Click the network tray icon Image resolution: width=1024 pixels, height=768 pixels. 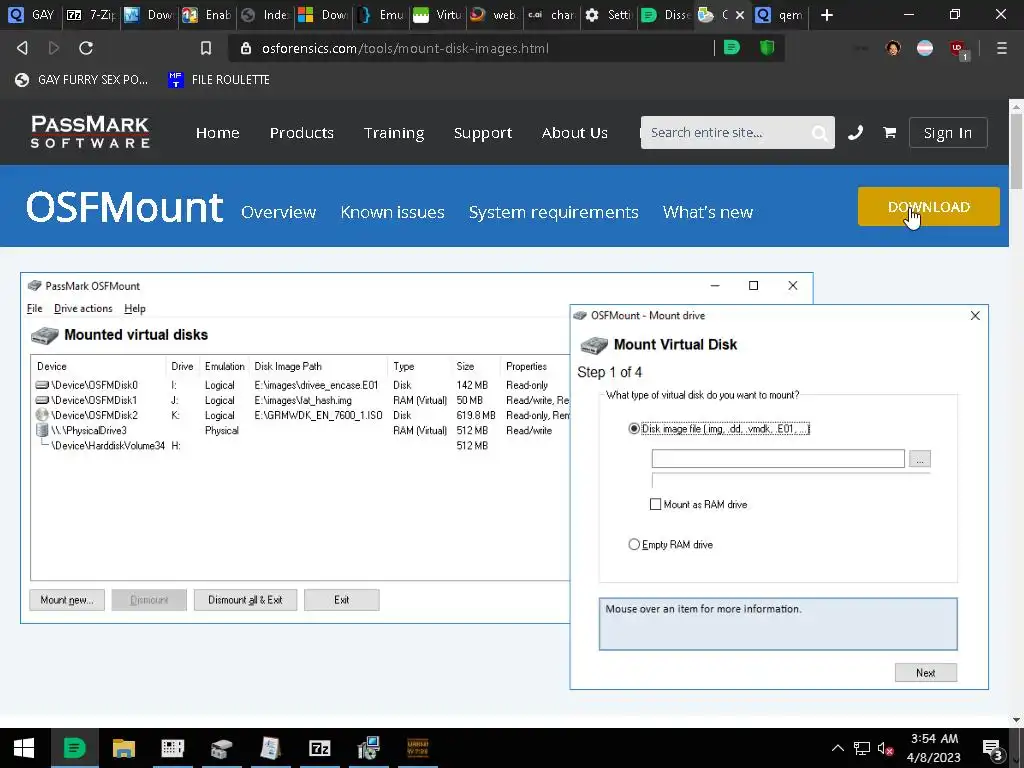click(x=861, y=748)
